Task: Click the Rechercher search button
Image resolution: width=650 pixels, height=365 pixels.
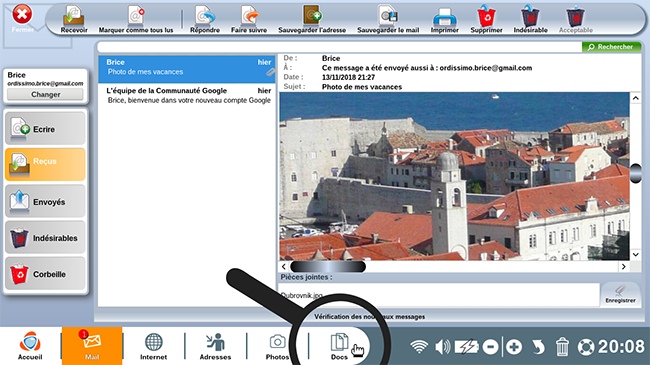Action: (x=611, y=47)
